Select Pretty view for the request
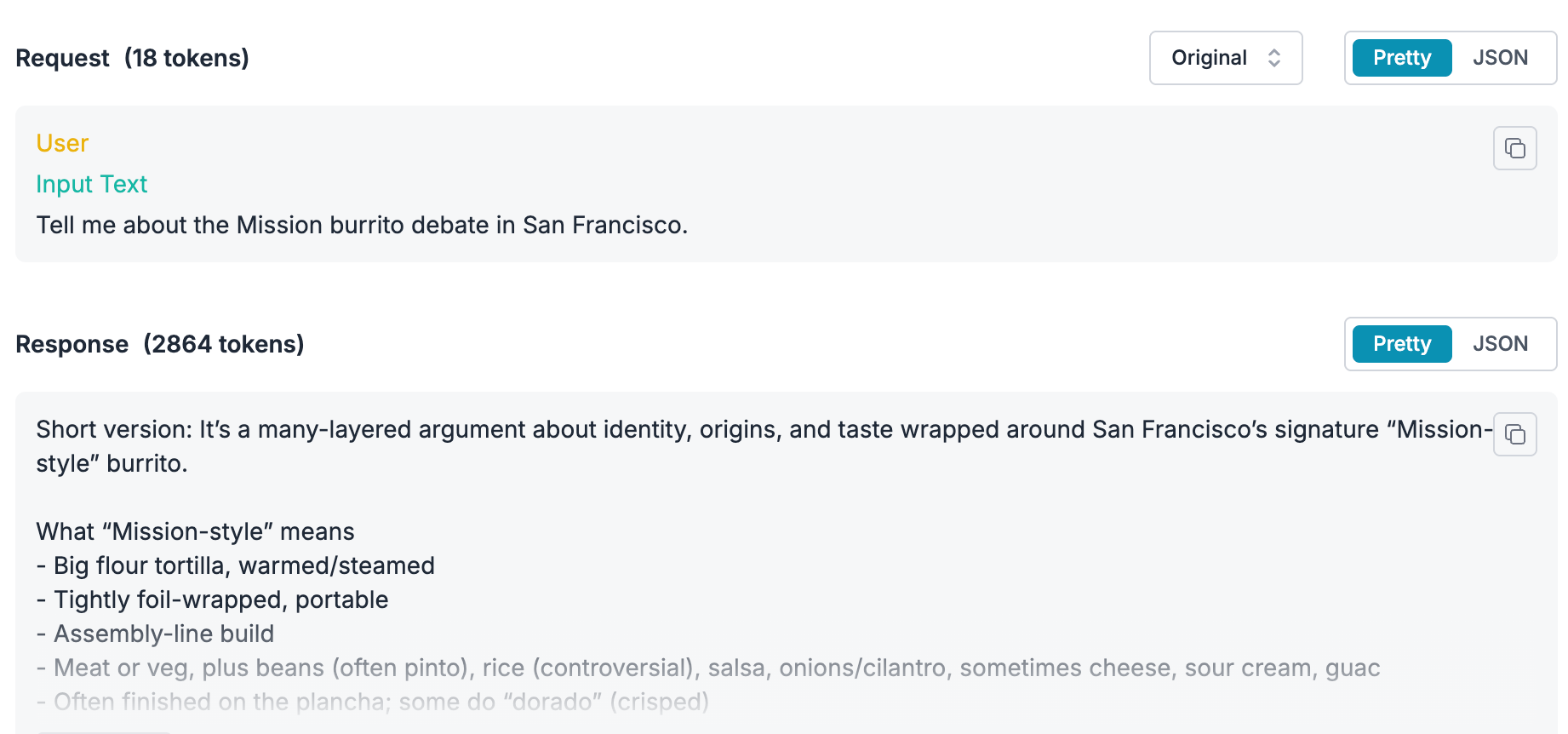1568x734 pixels. (1401, 58)
